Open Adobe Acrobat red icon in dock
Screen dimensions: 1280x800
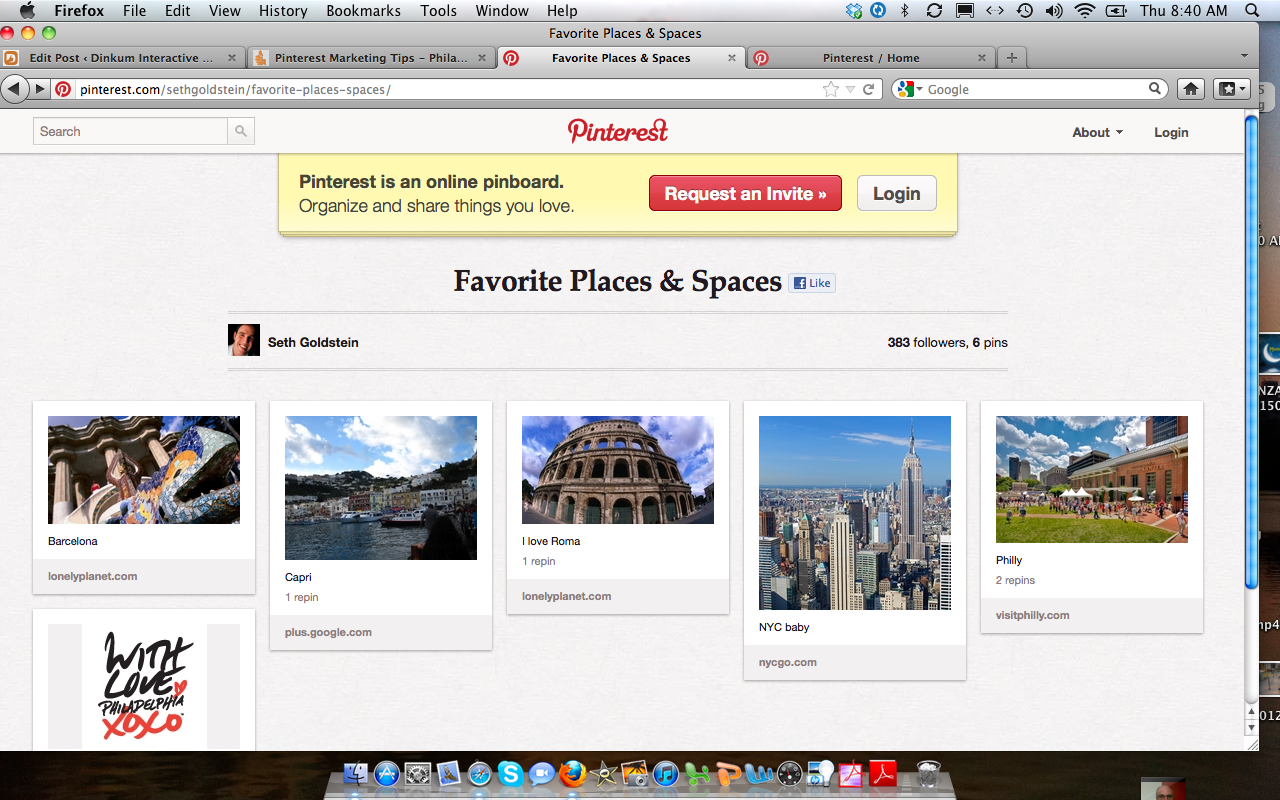tap(884, 773)
